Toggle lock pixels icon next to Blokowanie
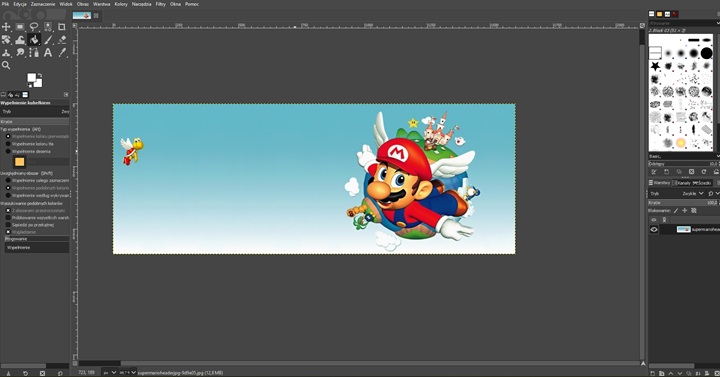720x377 pixels. [x=676, y=210]
